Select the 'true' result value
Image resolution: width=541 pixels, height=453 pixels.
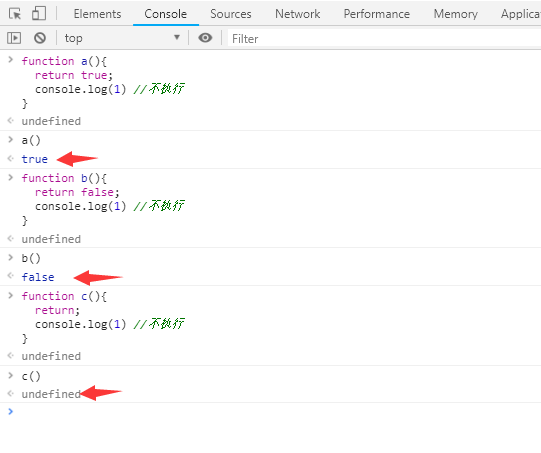pyautogui.click(x=35, y=159)
